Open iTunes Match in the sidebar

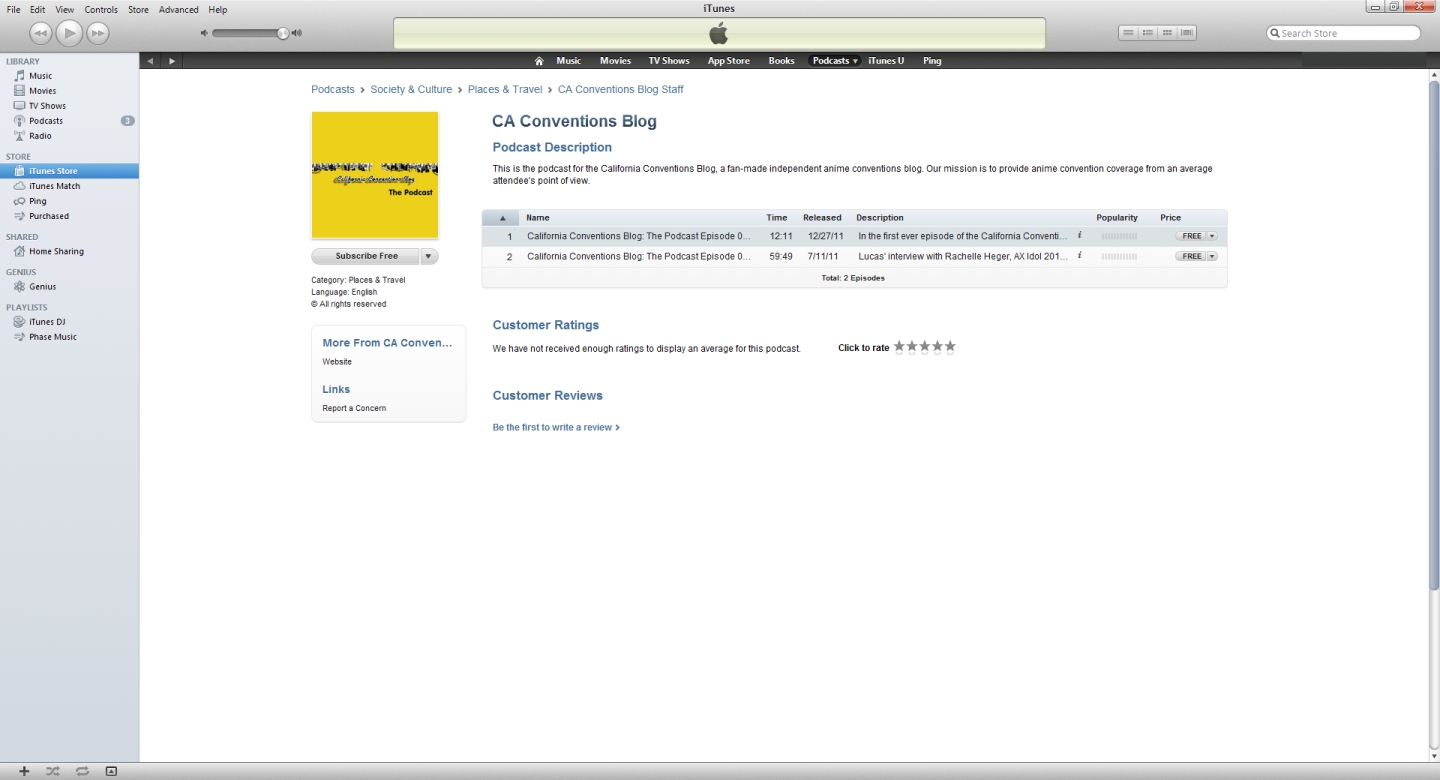coord(54,186)
